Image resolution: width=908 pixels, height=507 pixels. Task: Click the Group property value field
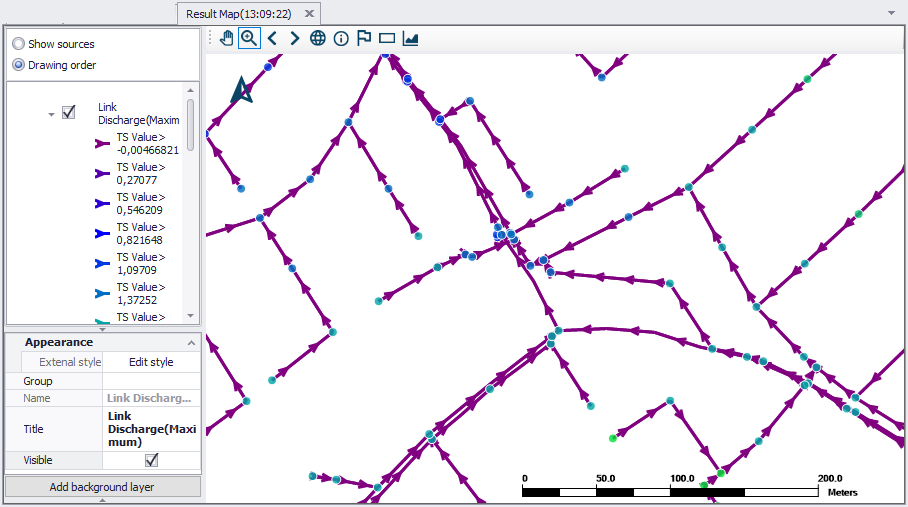click(x=151, y=381)
